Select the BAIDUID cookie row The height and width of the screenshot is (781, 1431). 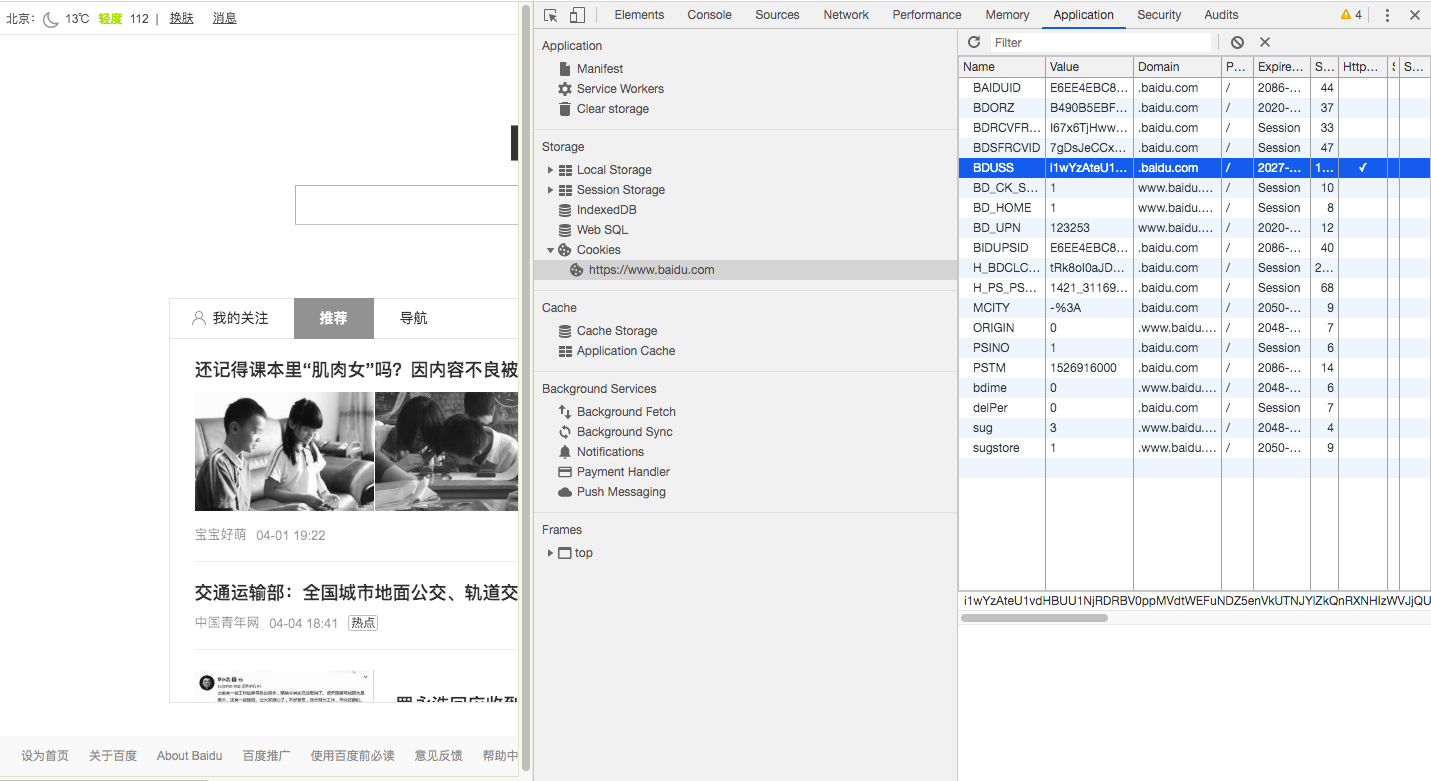click(x=1194, y=88)
